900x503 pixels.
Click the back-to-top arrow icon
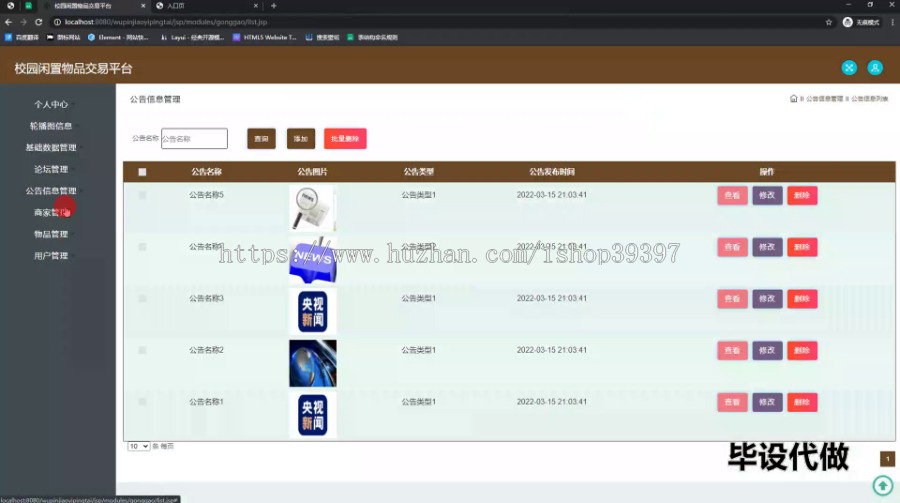[x=883, y=486]
